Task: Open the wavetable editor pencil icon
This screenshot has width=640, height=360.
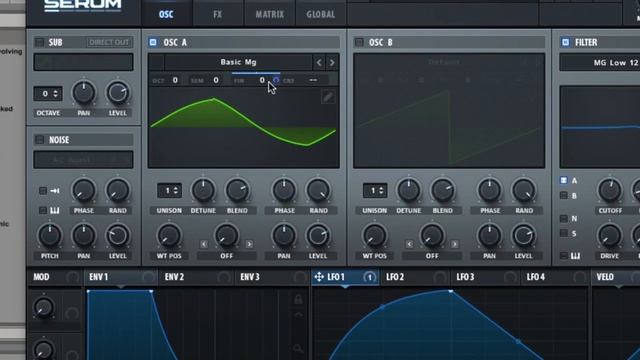Action: (328, 97)
